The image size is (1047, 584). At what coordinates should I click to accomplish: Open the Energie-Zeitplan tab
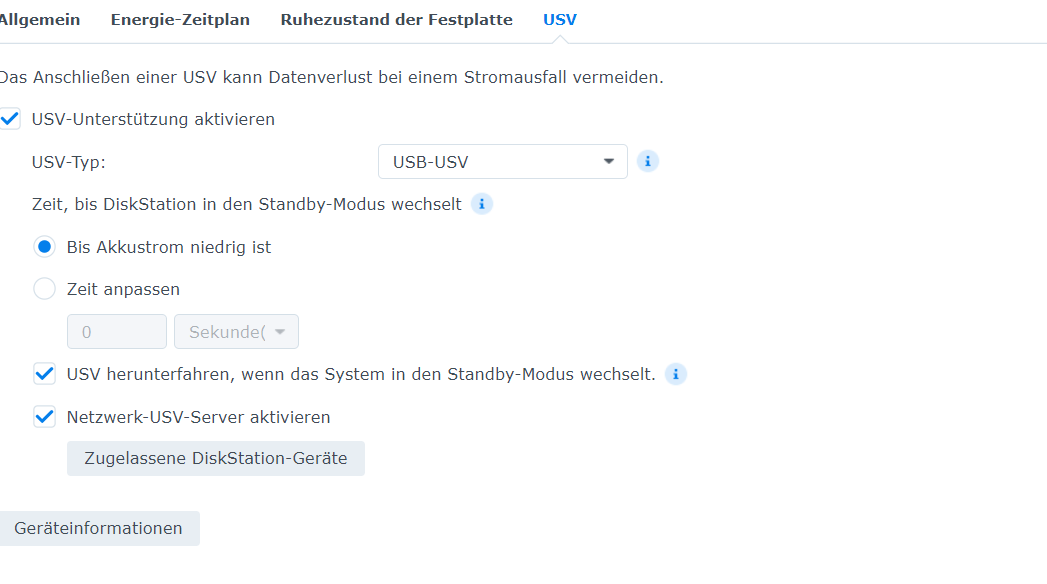[x=180, y=20]
